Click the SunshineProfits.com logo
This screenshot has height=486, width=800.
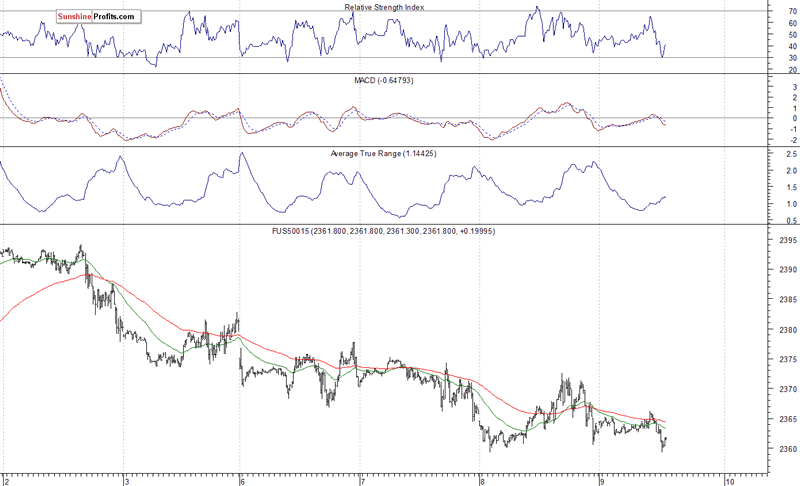[x=97, y=17]
